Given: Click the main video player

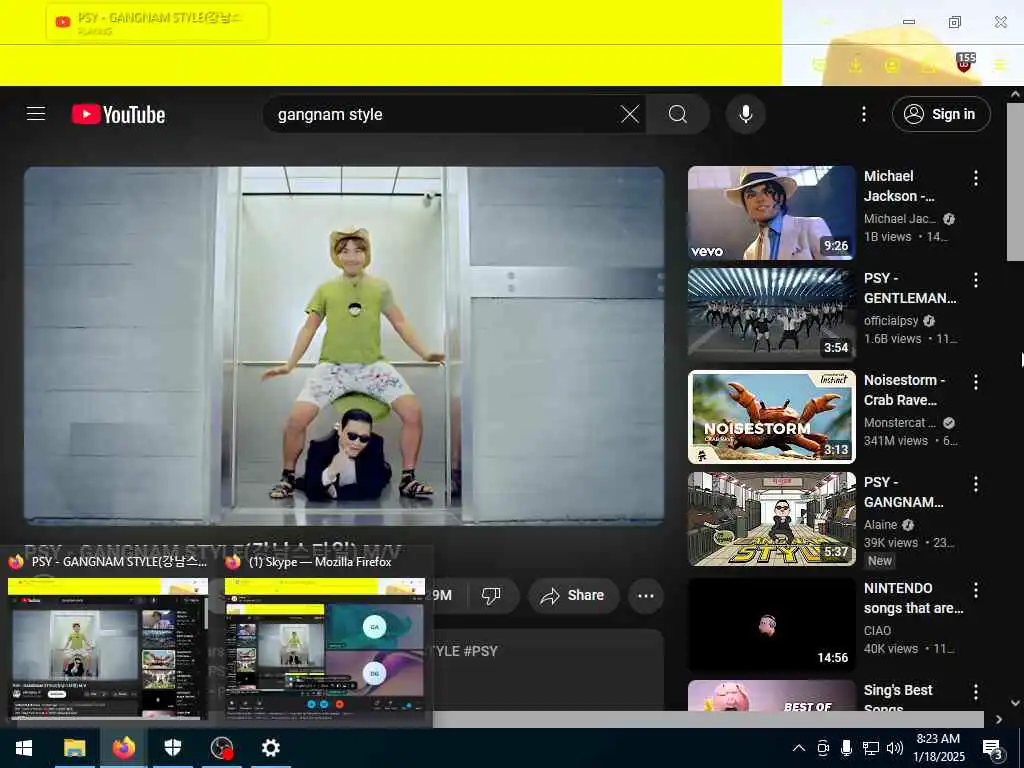Looking at the screenshot, I should tap(344, 345).
